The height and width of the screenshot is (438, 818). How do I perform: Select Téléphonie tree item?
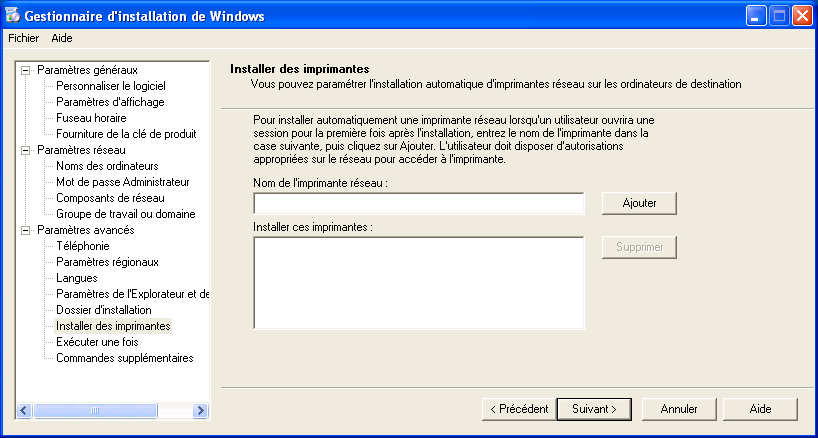tap(82, 246)
